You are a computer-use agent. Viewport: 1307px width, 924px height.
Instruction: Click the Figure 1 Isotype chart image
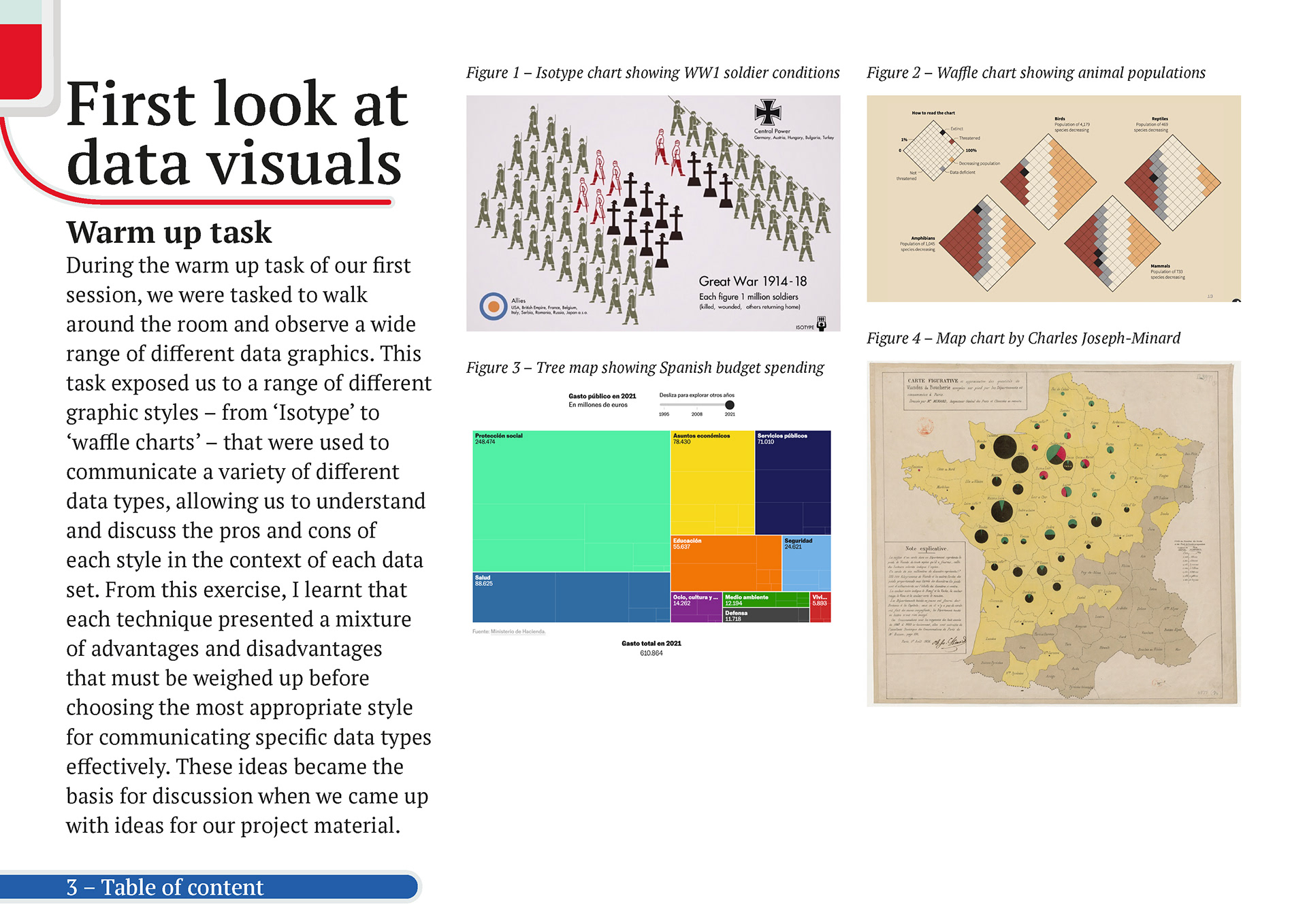(653, 213)
